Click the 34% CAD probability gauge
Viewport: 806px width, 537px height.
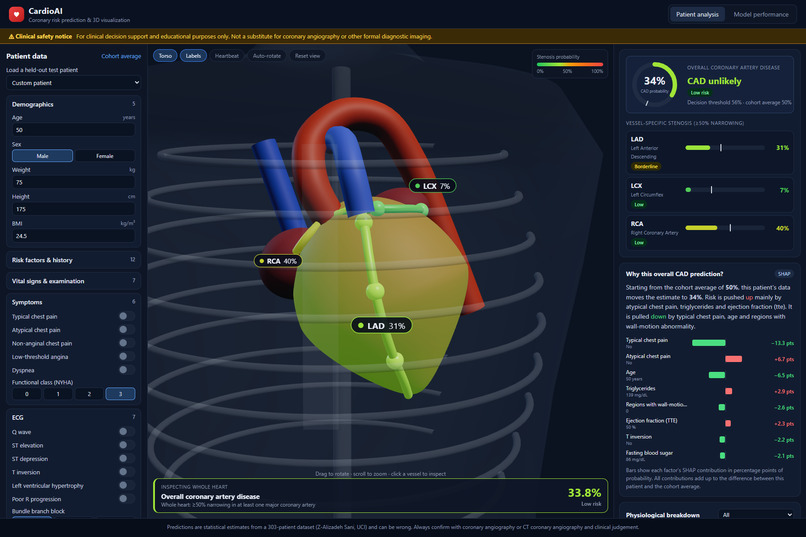point(654,85)
